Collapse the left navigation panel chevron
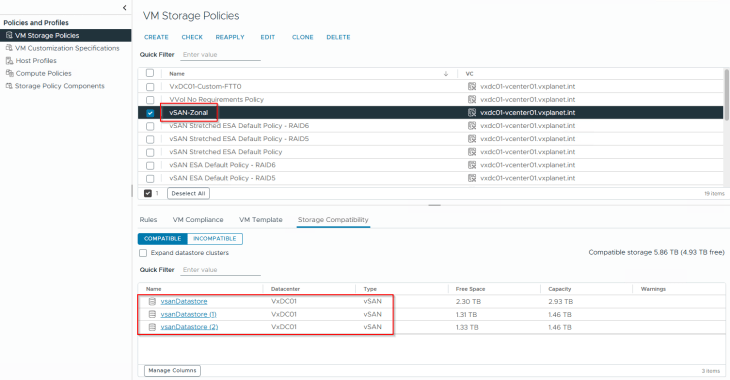Screen dimensions: 730x380 click(124, 7)
